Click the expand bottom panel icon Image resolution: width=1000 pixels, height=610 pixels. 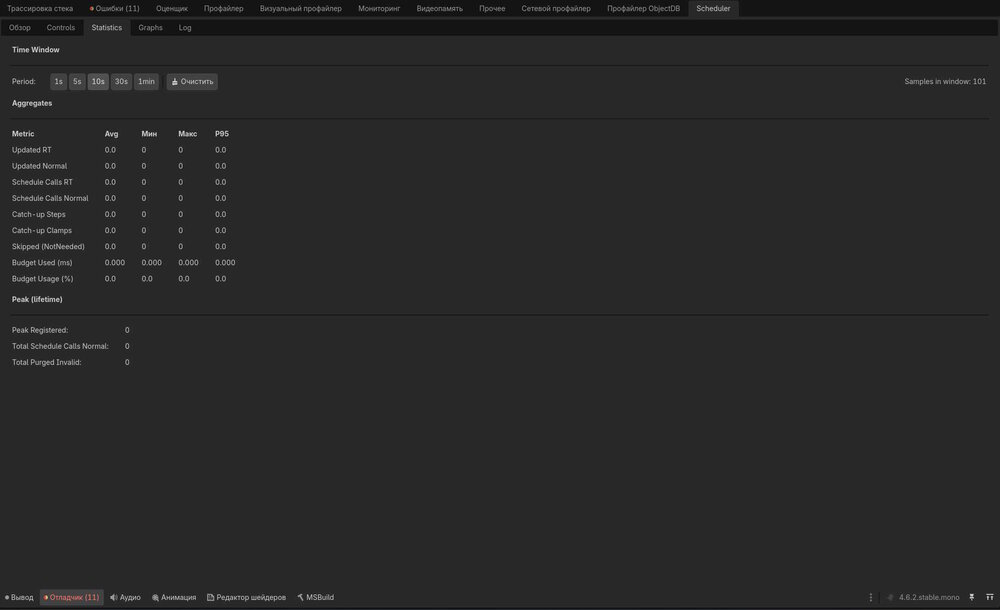click(x=990, y=597)
